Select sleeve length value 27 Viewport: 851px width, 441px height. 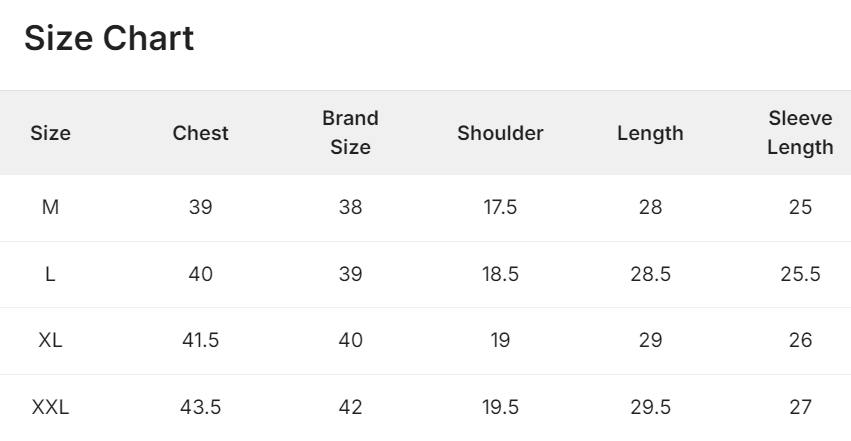point(801,407)
